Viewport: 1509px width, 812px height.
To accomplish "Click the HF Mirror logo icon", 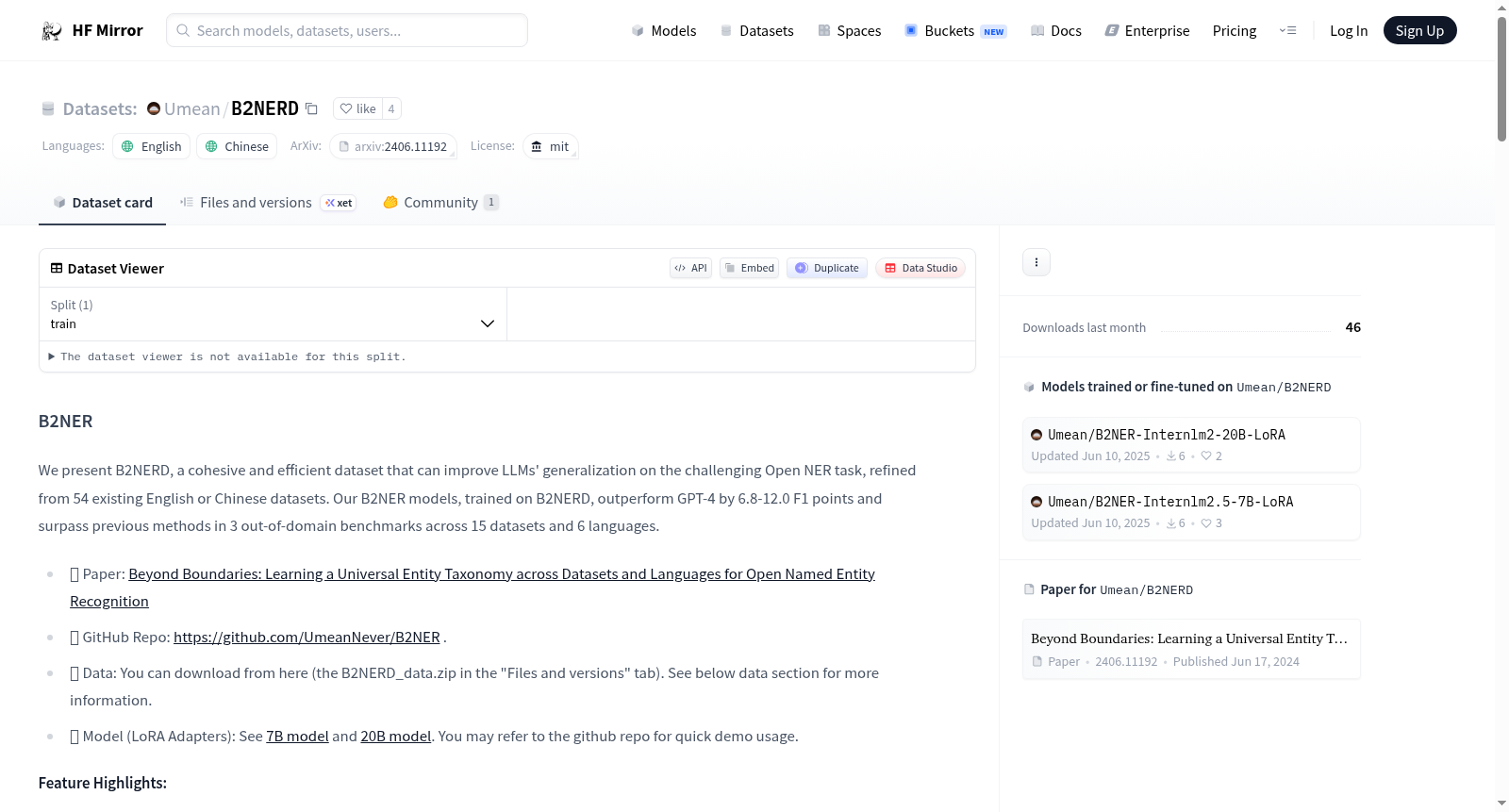I will pyautogui.click(x=52, y=31).
